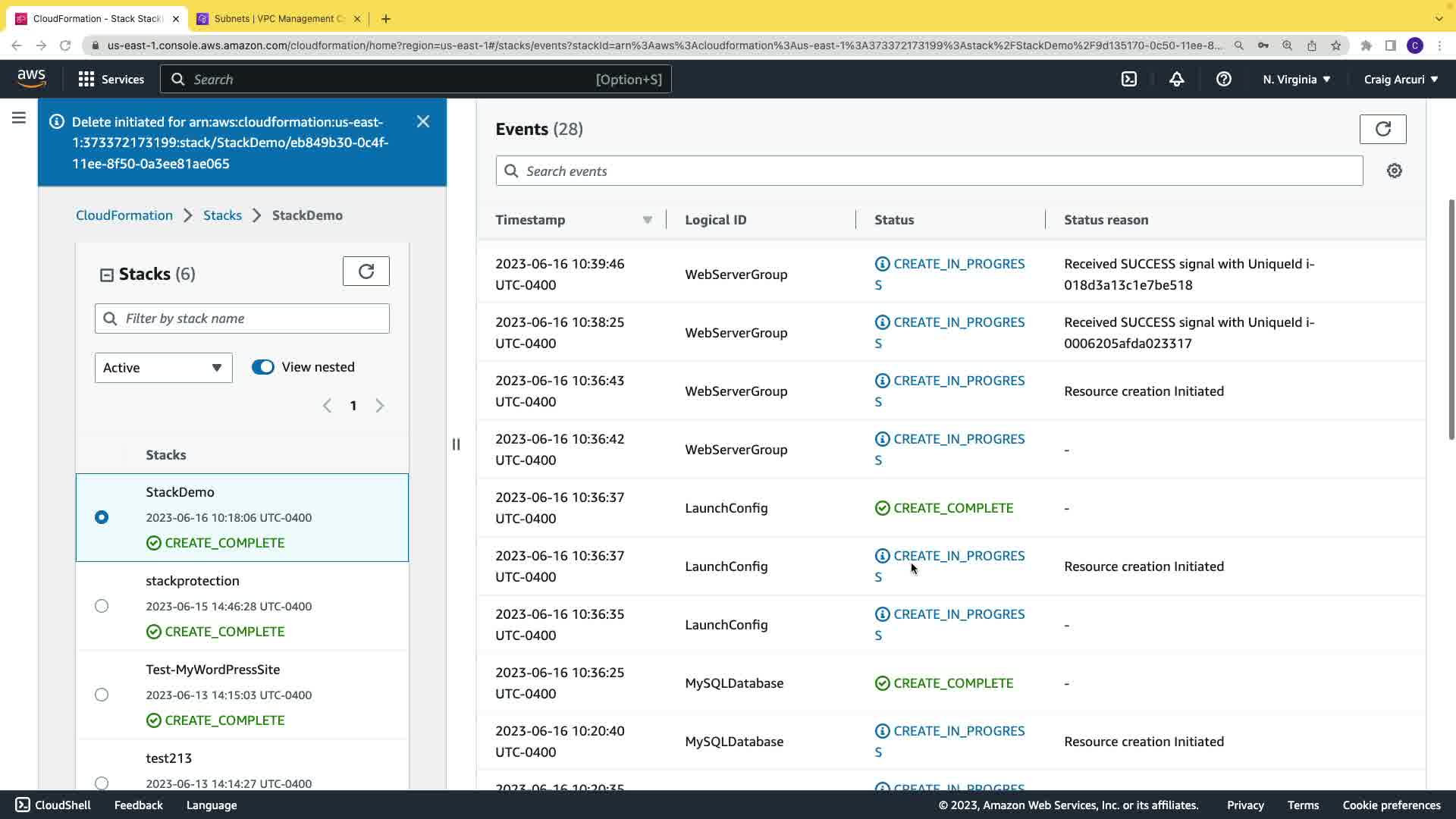1456x819 pixels.
Task: Refresh the Stacks list
Action: pos(366,271)
